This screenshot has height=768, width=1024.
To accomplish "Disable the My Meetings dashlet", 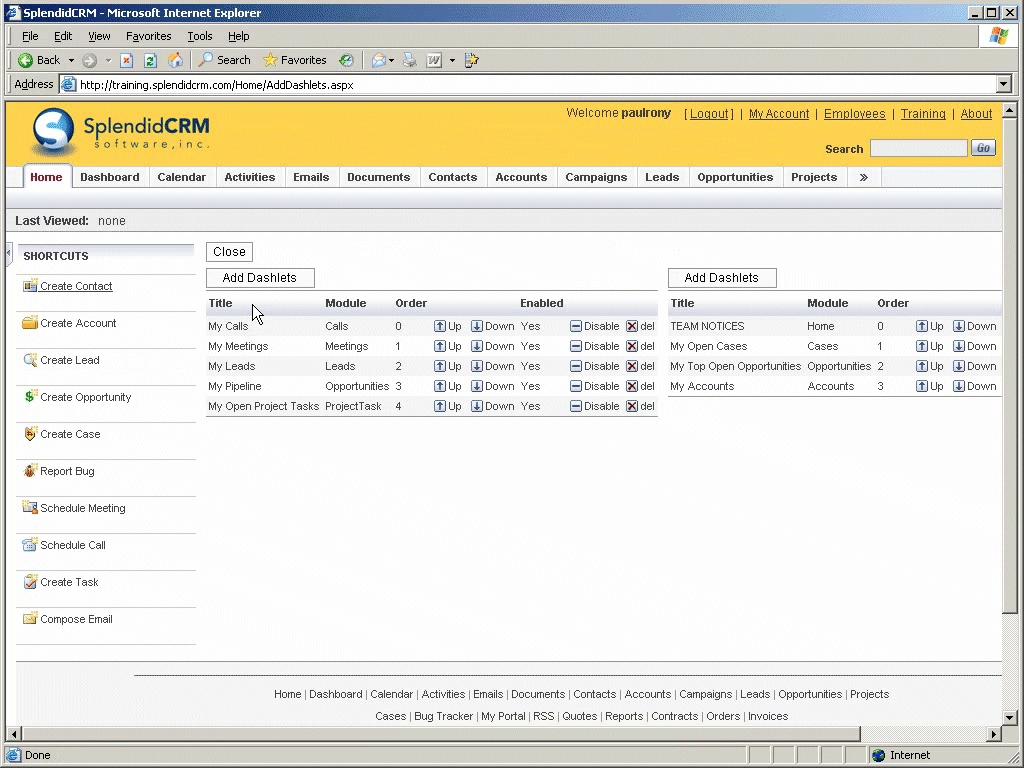I will pos(595,346).
